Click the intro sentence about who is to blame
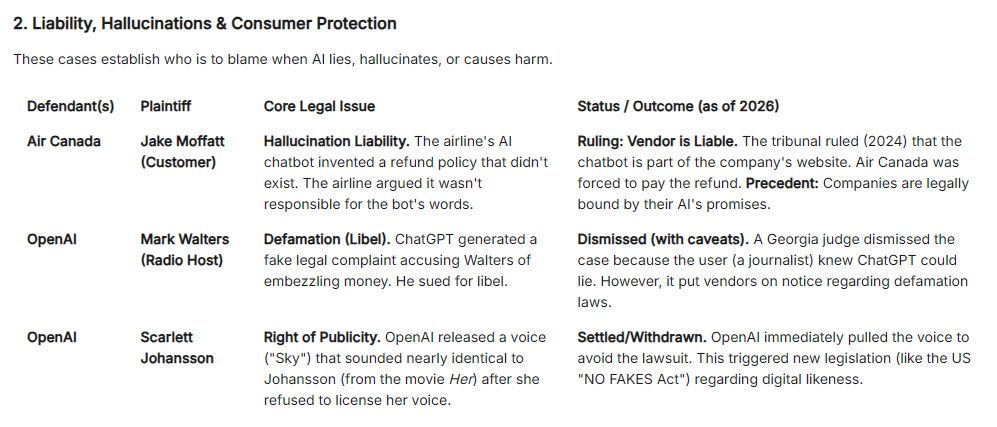The height and width of the screenshot is (427, 997). click(282, 60)
